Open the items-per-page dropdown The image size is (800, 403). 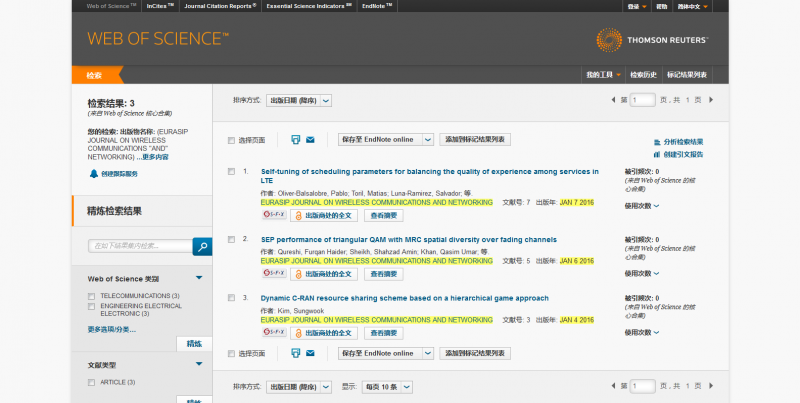click(387, 387)
